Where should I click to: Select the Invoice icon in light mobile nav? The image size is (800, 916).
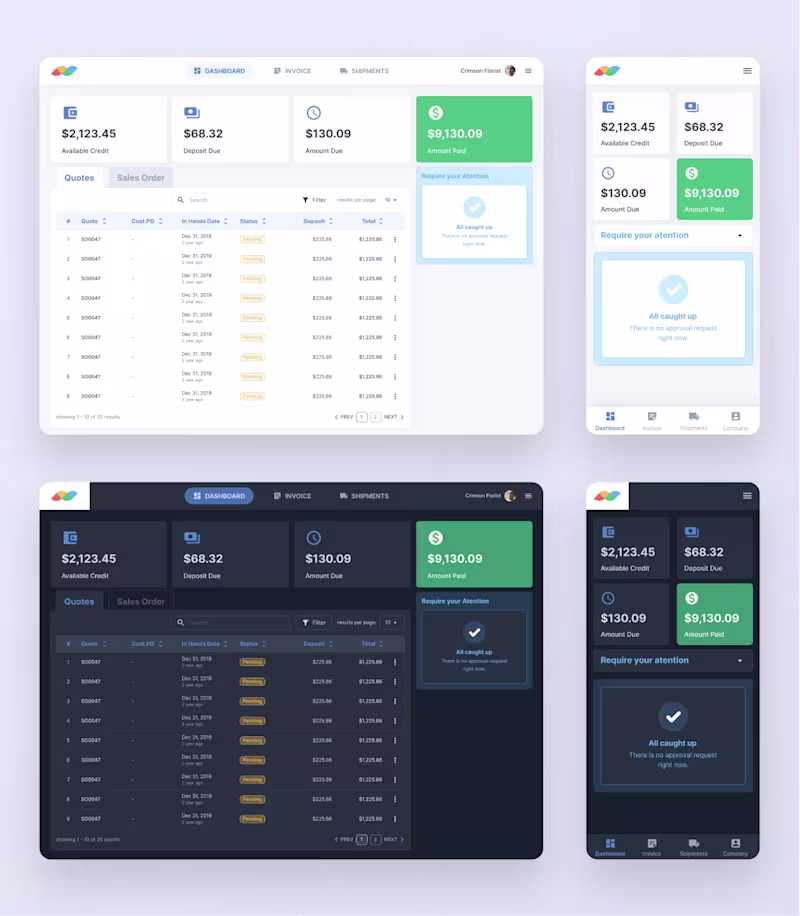652,417
